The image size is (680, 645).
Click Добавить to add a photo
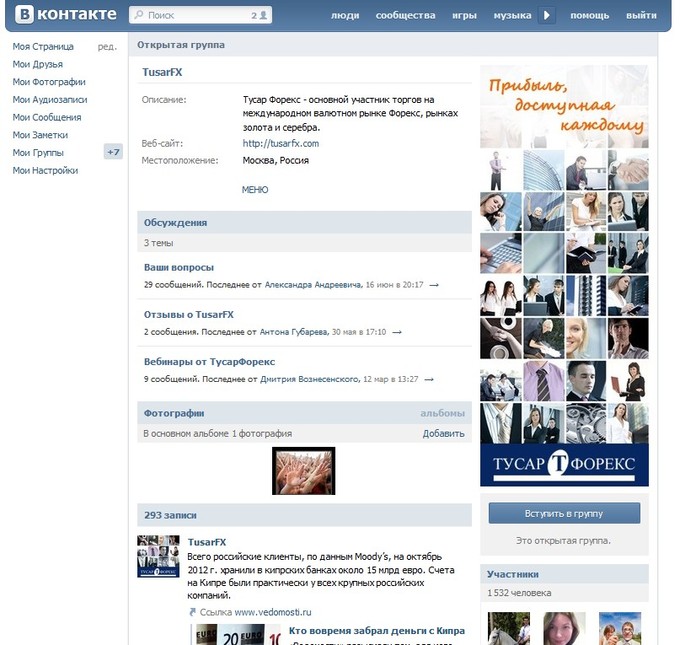pyautogui.click(x=444, y=434)
